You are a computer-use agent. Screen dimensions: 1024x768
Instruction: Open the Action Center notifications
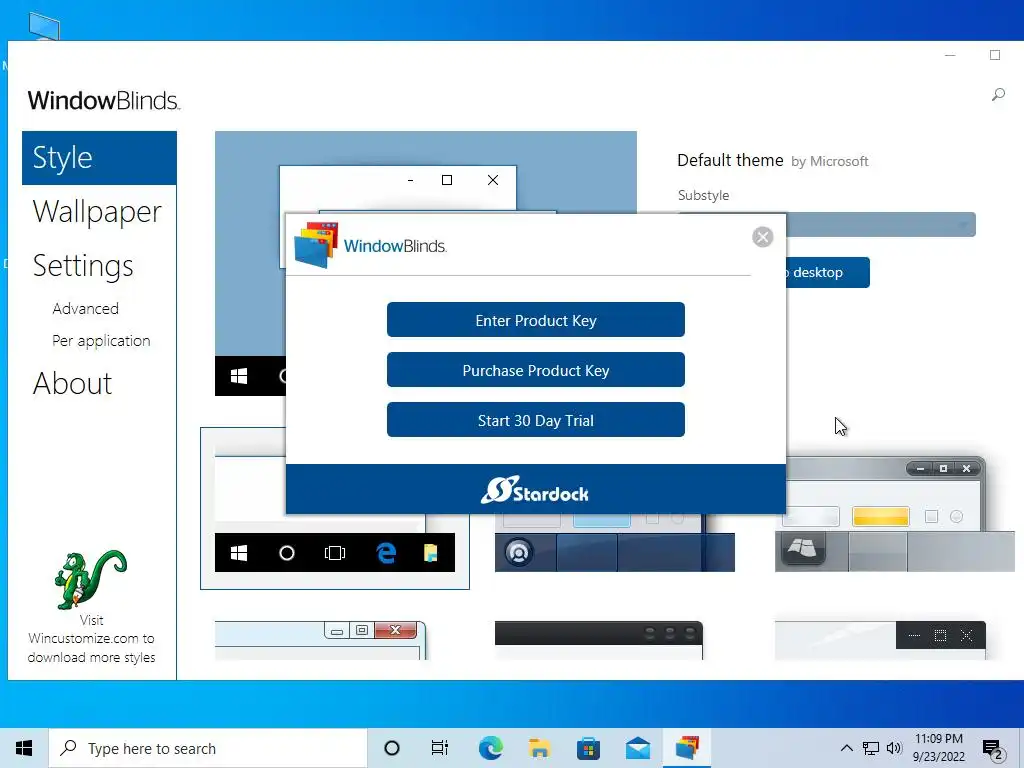pos(993,749)
